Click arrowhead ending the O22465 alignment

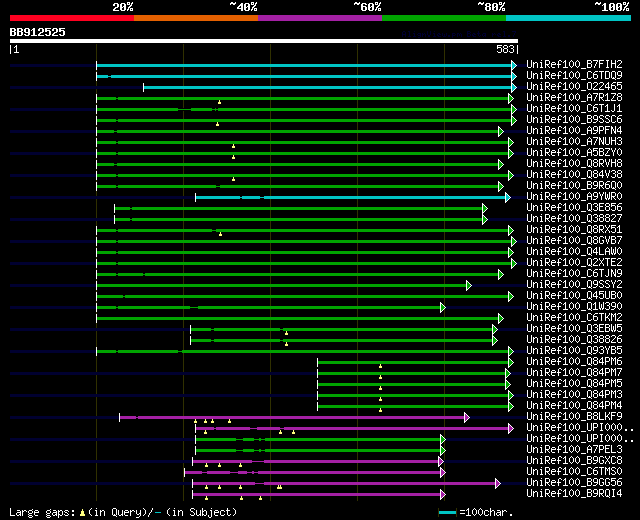[514, 87]
